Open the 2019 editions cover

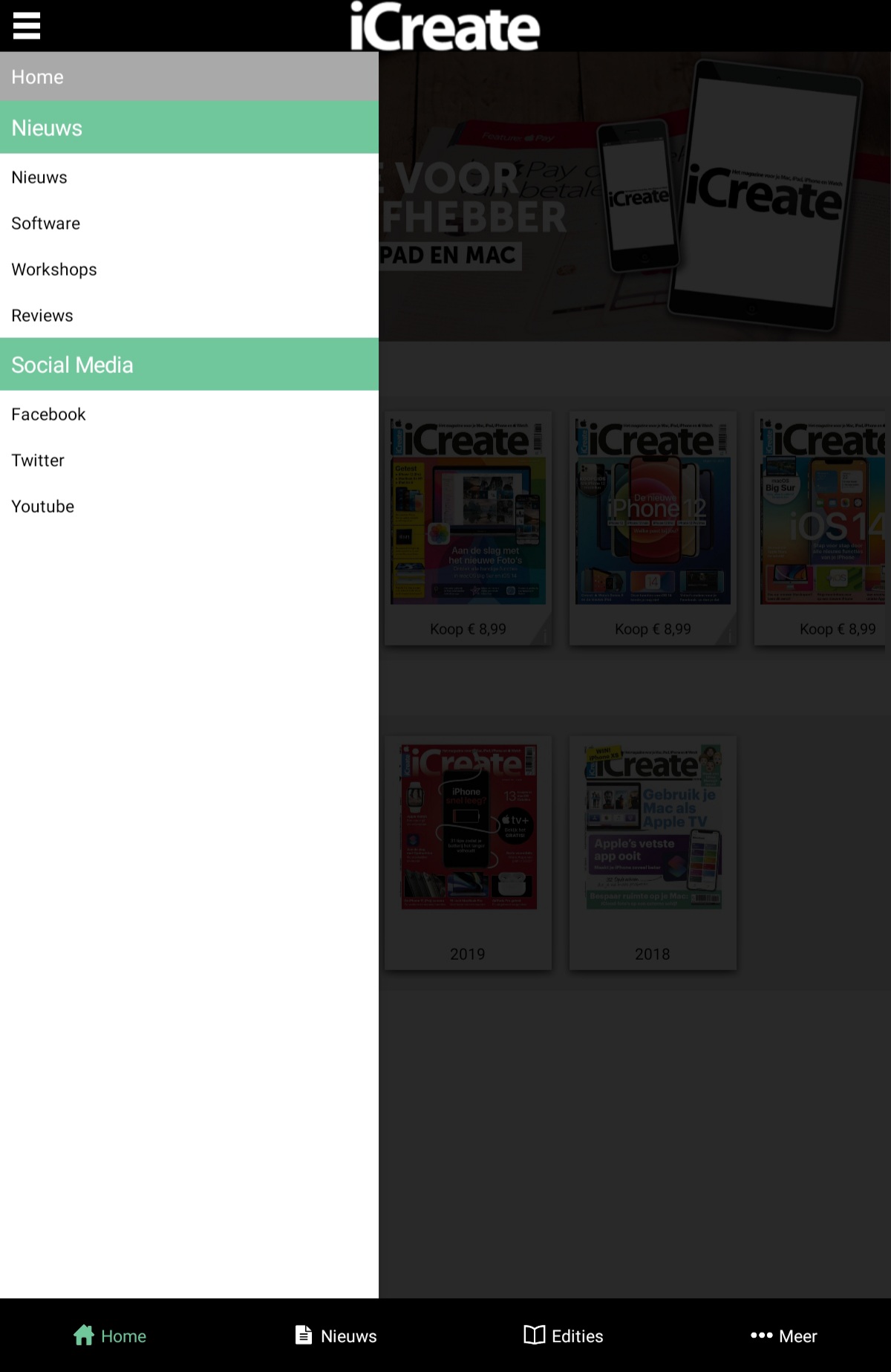pyautogui.click(x=468, y=827)
